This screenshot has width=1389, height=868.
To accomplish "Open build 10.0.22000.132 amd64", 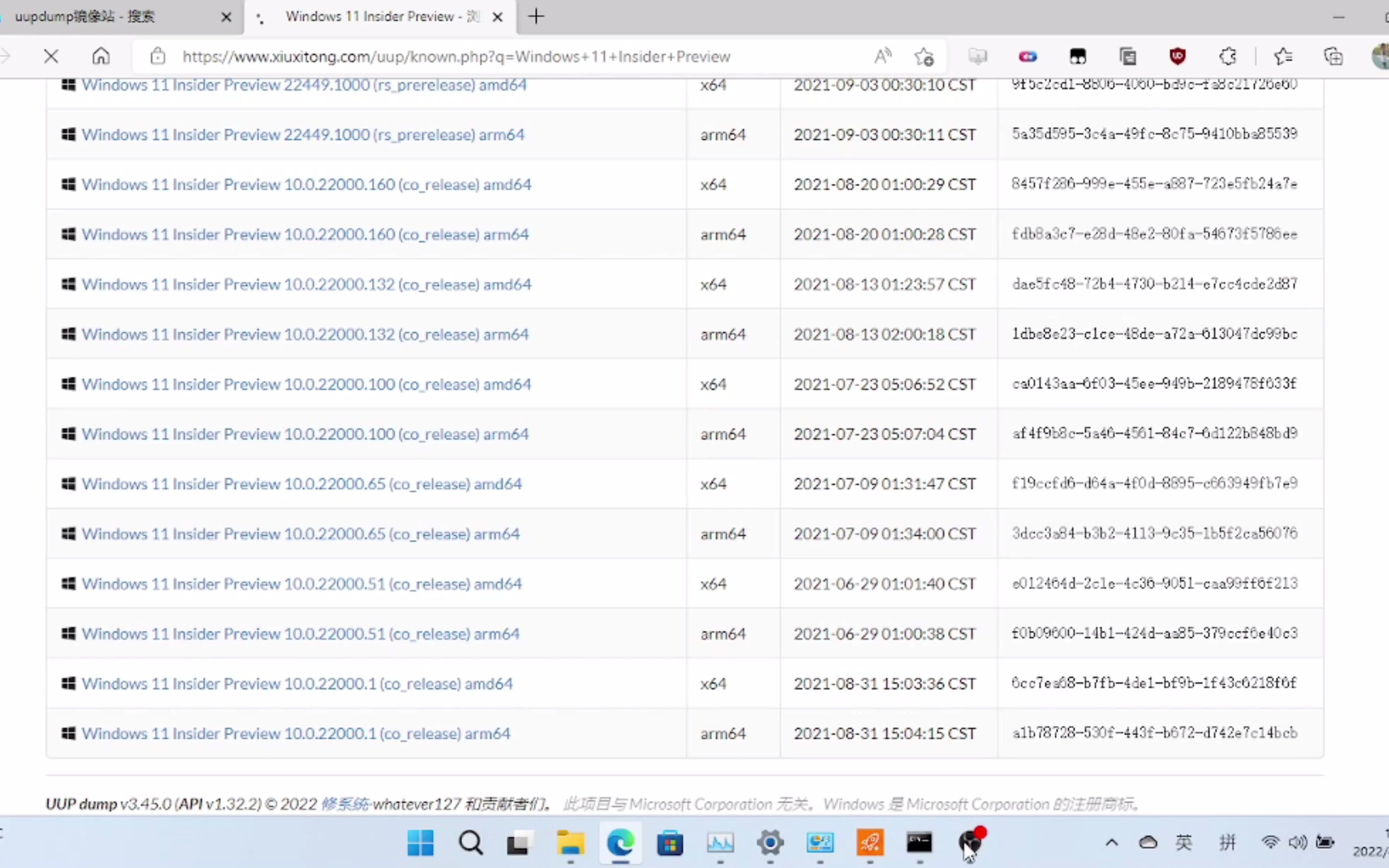I will tap(306, 284).
